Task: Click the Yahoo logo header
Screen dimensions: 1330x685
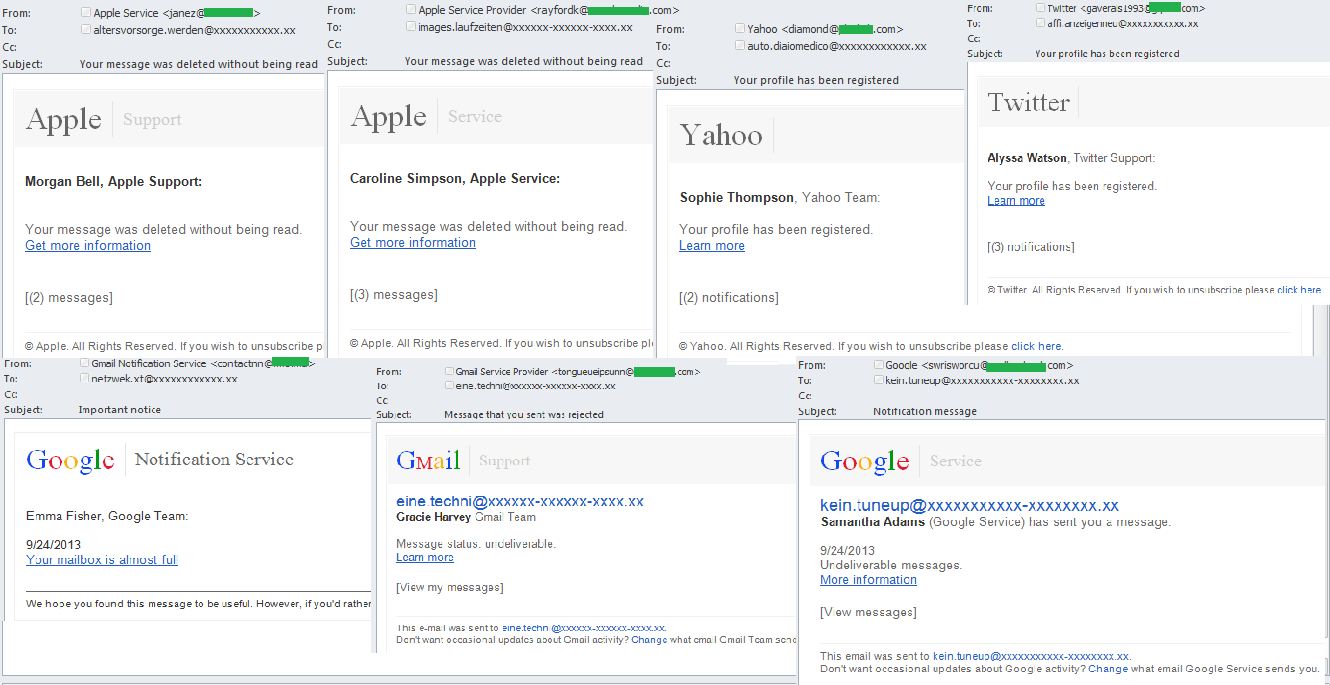Action: [721, 135]
